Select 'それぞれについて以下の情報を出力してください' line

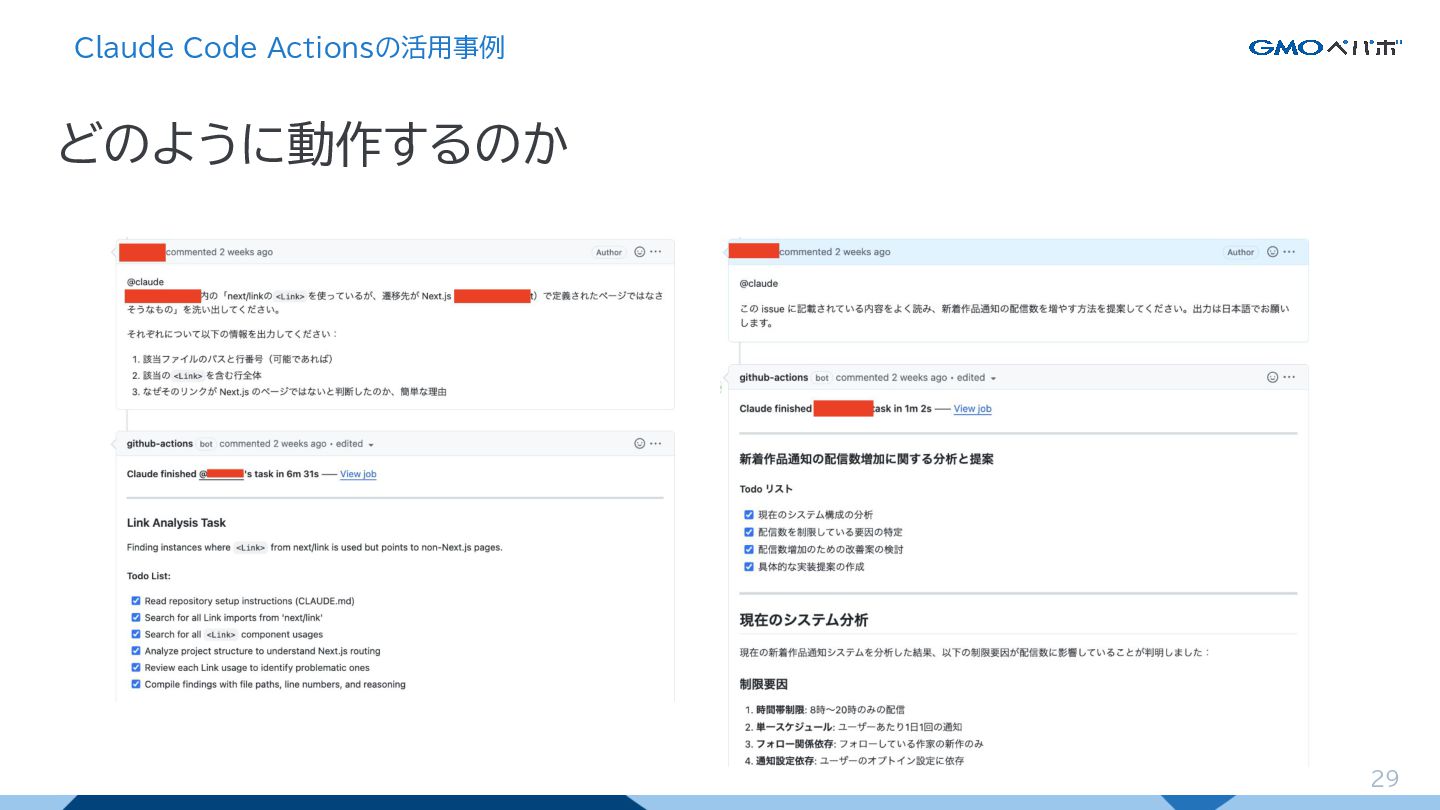[x=232, y=333]
